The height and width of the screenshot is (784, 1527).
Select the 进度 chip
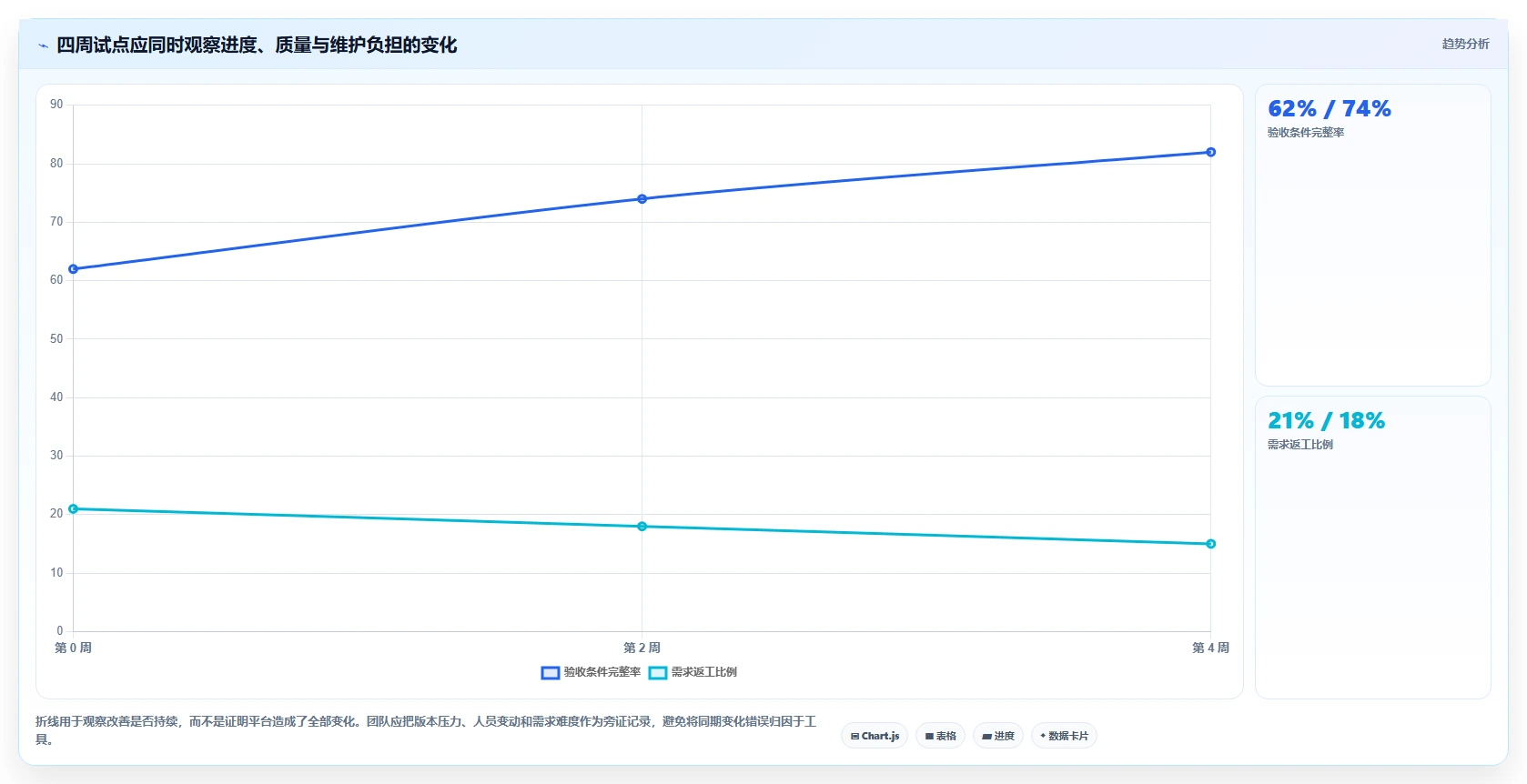[x=998, y=736]
